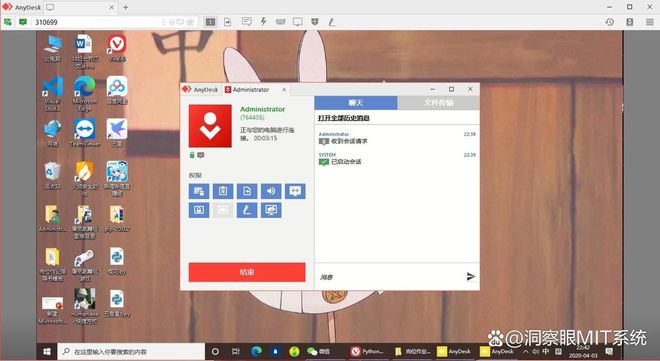Open chat from the AnyDesk toolbar

pos(247,22)
